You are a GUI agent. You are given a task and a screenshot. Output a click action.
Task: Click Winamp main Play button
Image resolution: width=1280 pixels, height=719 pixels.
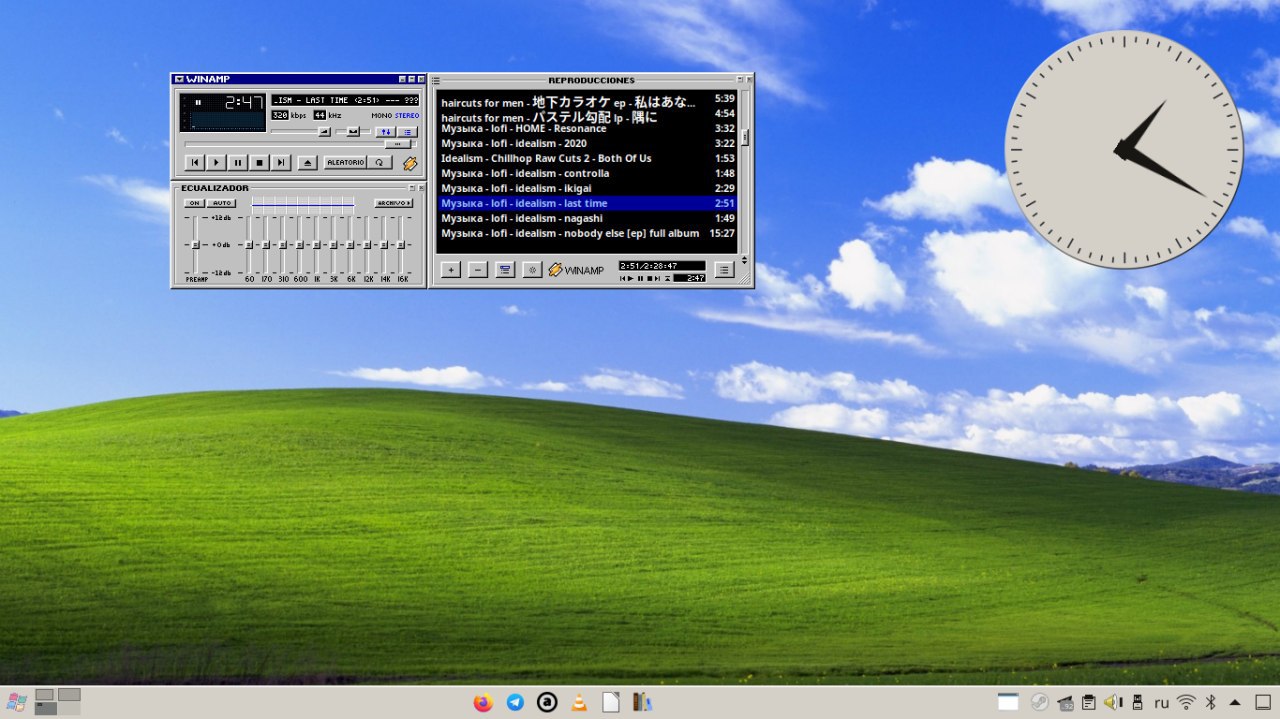tap(216, 162)
